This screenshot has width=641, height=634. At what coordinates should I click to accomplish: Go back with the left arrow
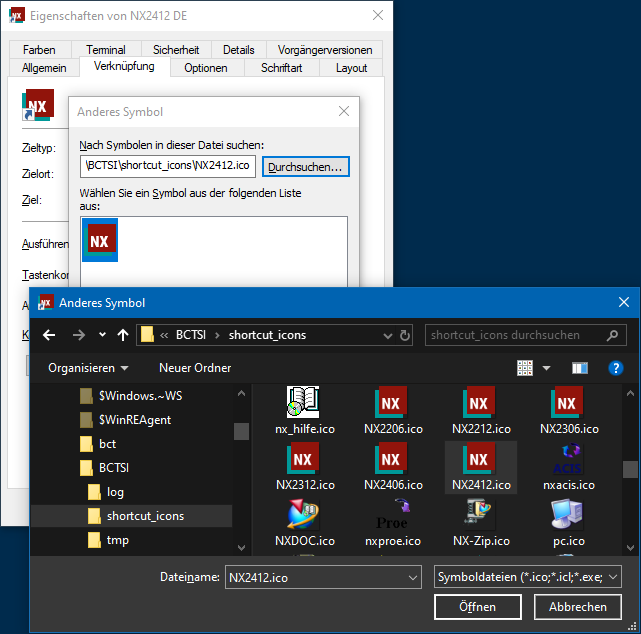[x=49, y=335]
